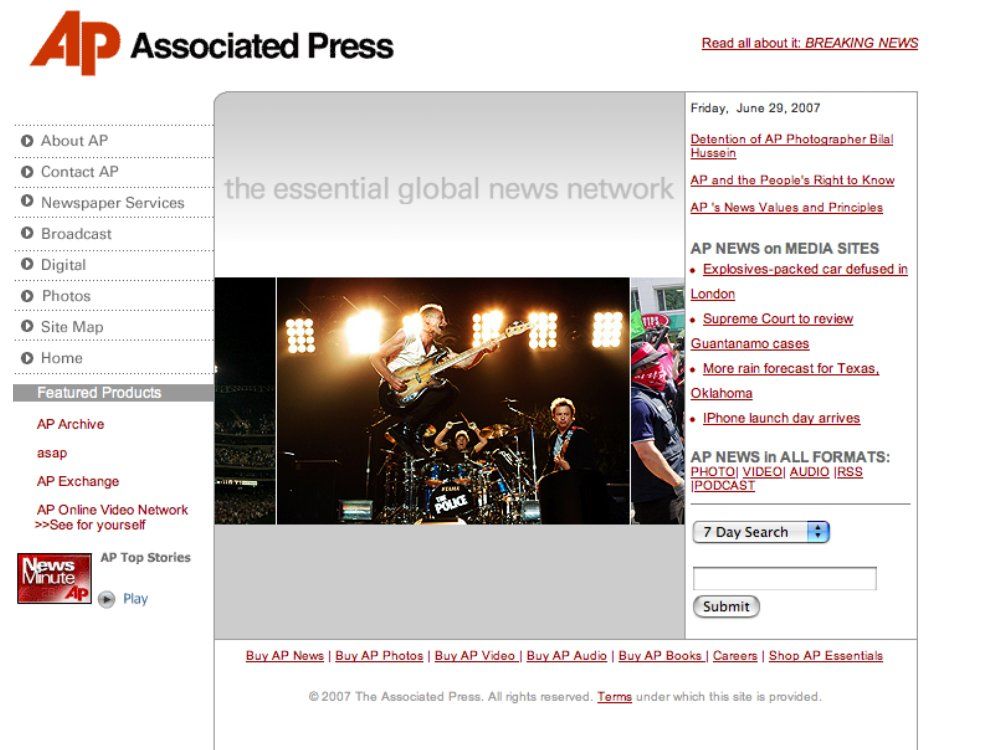Click the AP logo at top left
Image resolution: width=1000 pixels, height=750 pixels.
click(x=75, y=43)
